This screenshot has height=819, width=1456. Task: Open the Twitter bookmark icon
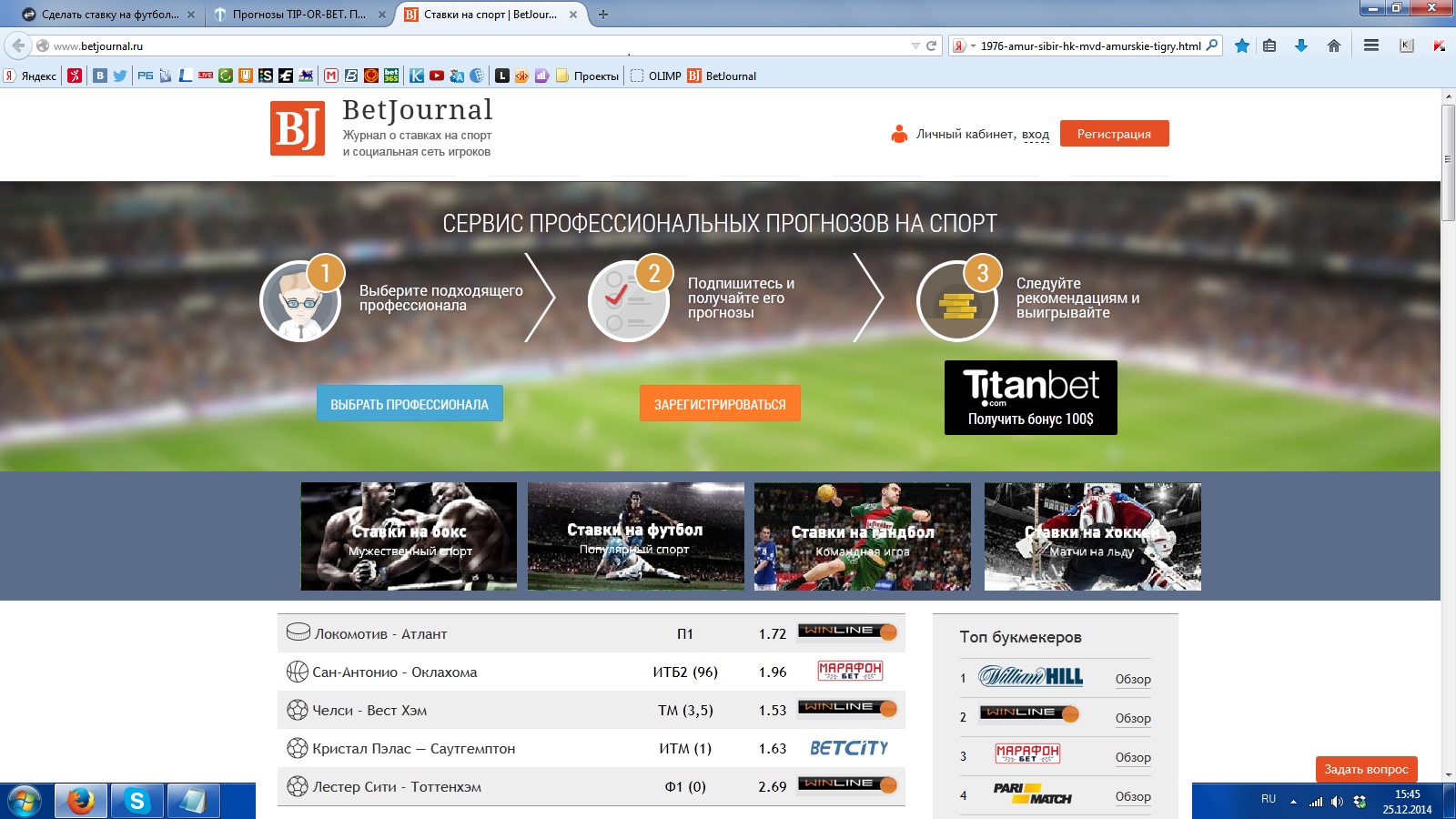point(119,76)
